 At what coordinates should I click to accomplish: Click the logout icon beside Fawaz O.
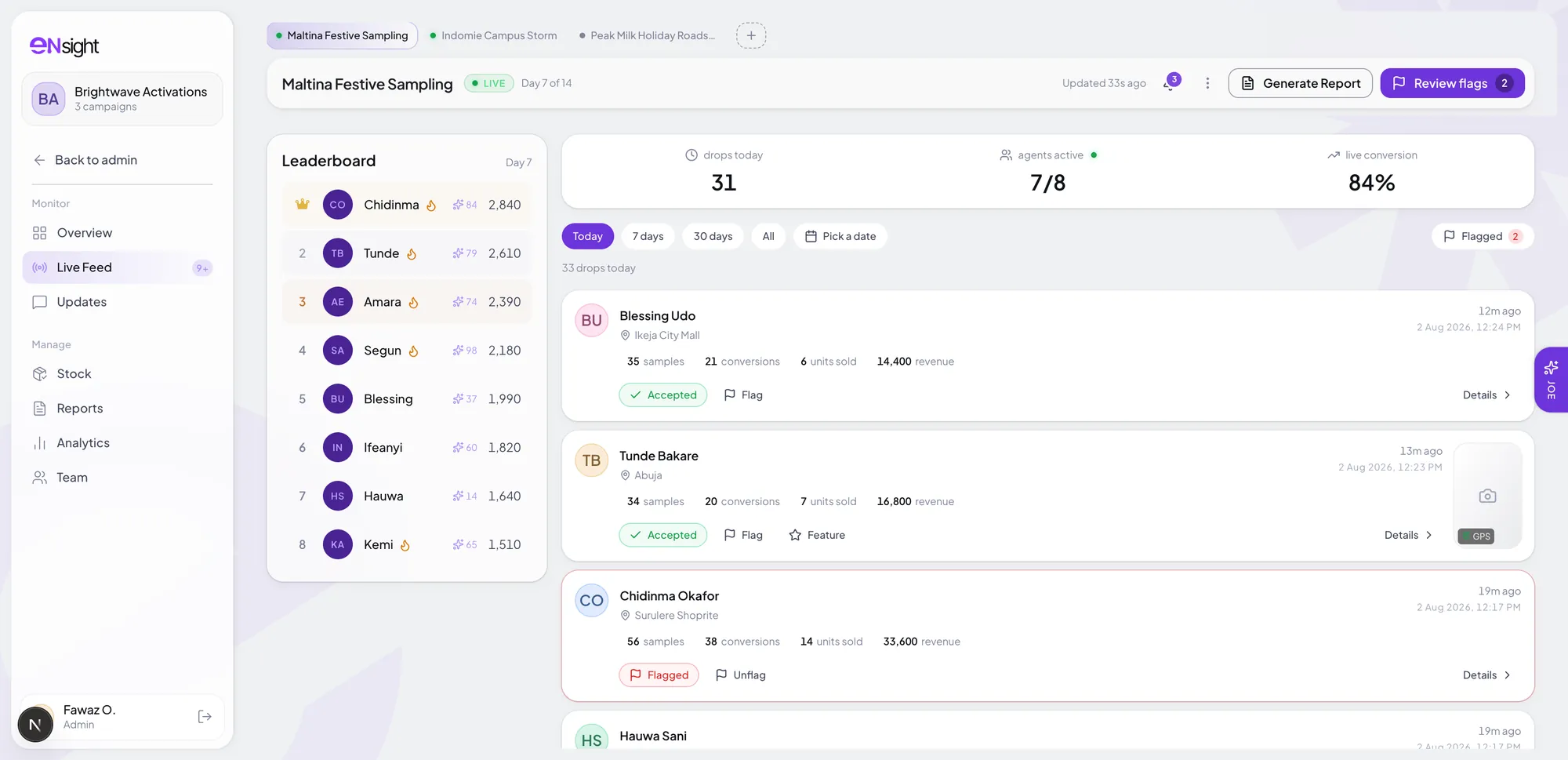tap(205, 716)
